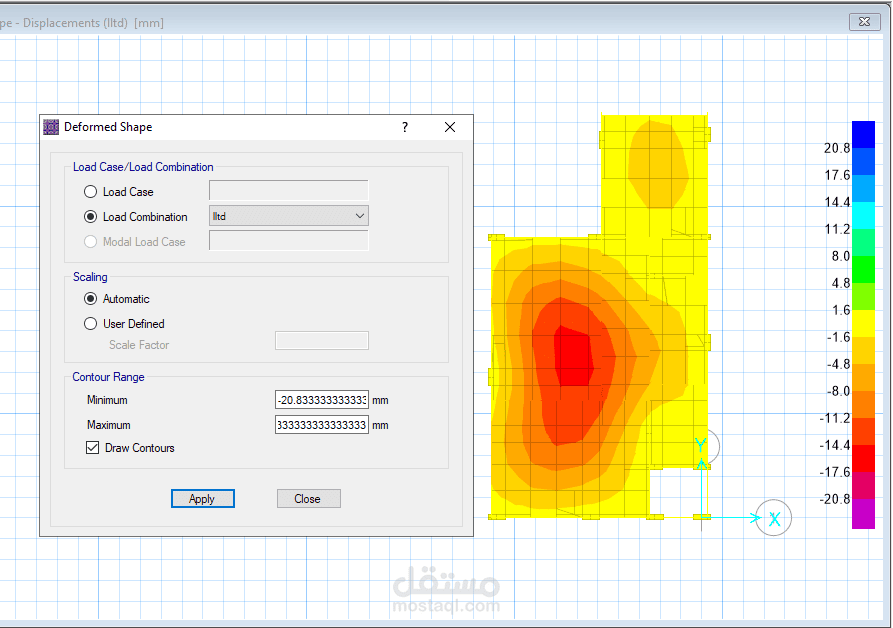This screenshot has height=628, width=893.
Task: Click the Deformed Shape dialog app icon
Action: 51,127
